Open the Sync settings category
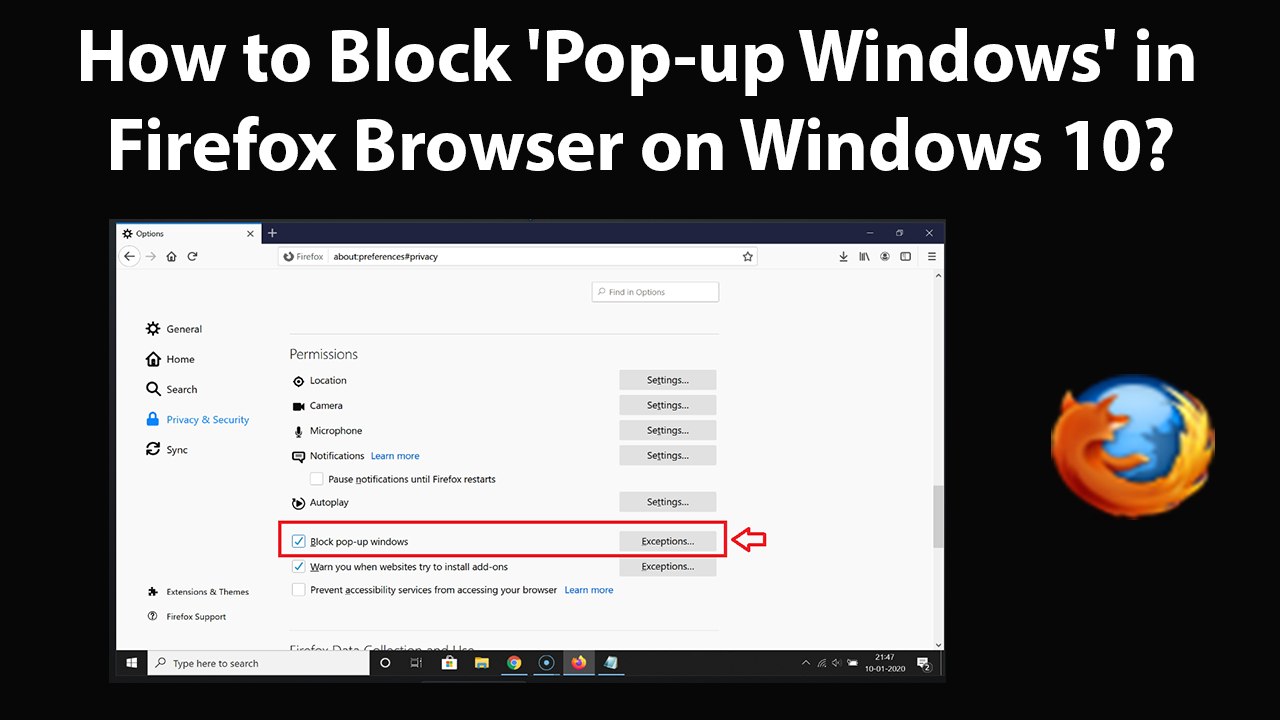The height and width of the screenshot is (720, 1280). click(x=166, y=450)
